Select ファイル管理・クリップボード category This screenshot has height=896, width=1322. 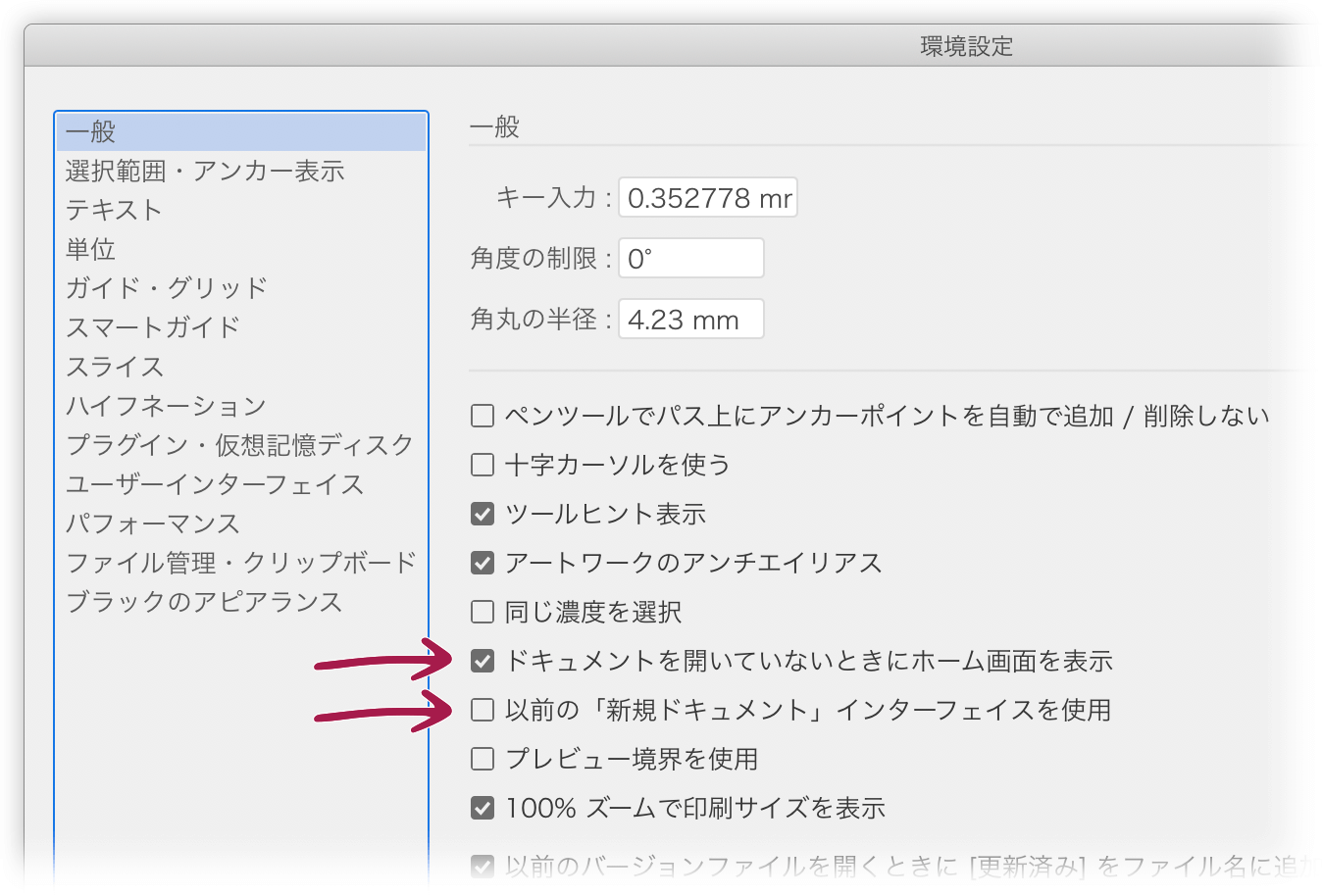click(241, 563)
